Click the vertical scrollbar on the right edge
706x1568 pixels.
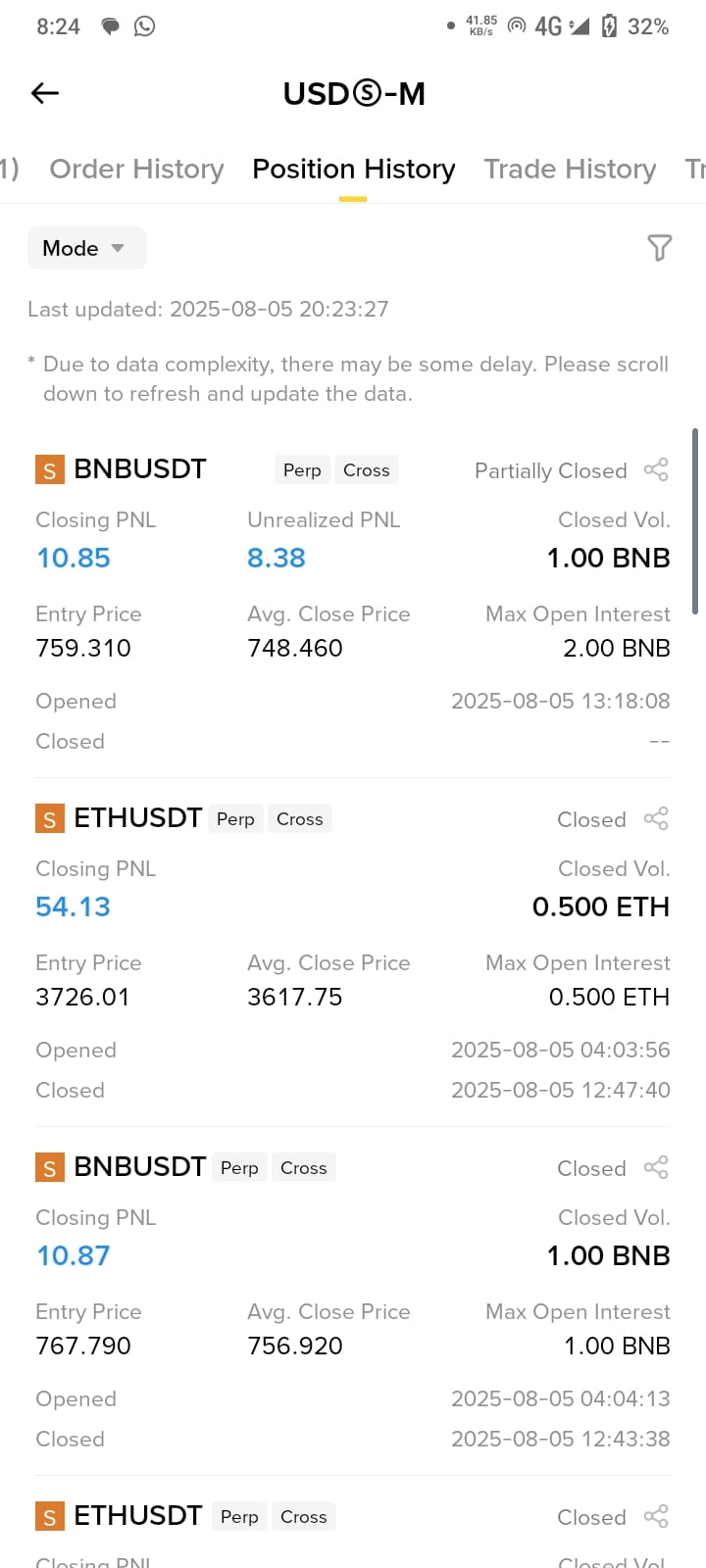pos(695,521)
